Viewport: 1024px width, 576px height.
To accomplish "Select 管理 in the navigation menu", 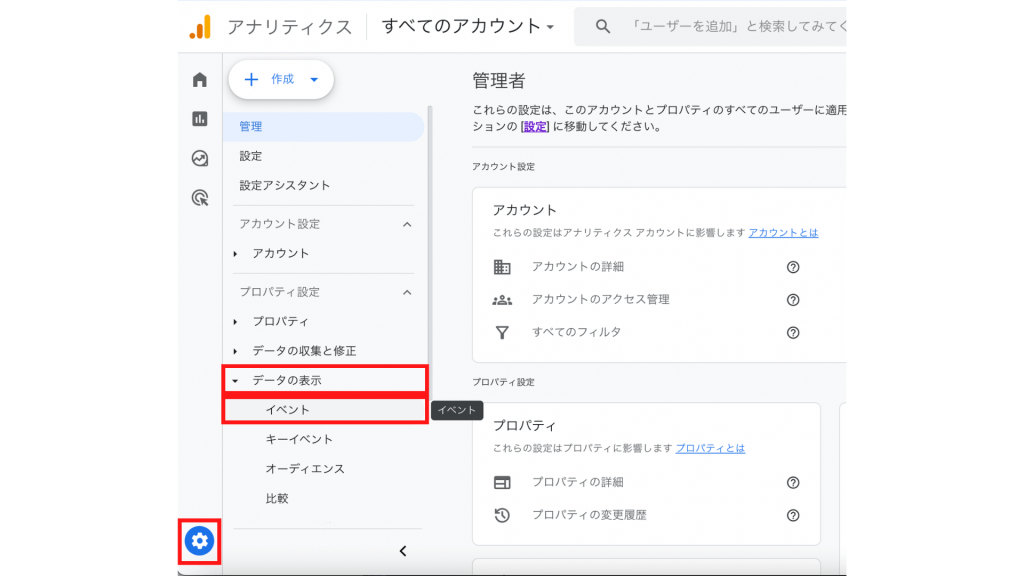I will click(324, 127).
